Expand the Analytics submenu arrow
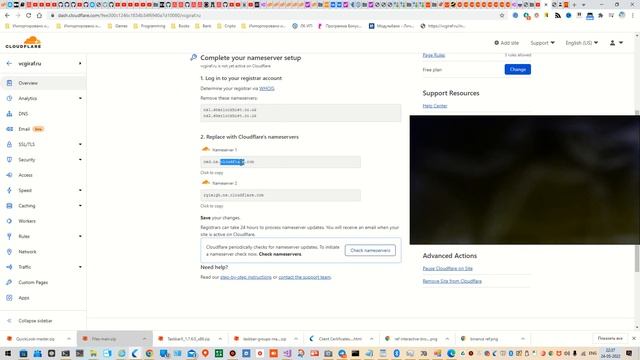 [x=80, y=98]
